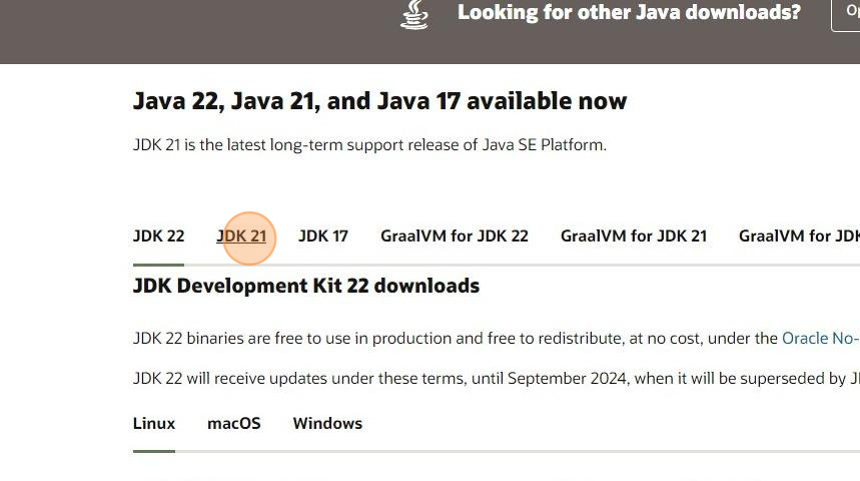860x481 pixels.
Task: Follow the Oracle No-Fee license link
Action: (x=819, y=338)
